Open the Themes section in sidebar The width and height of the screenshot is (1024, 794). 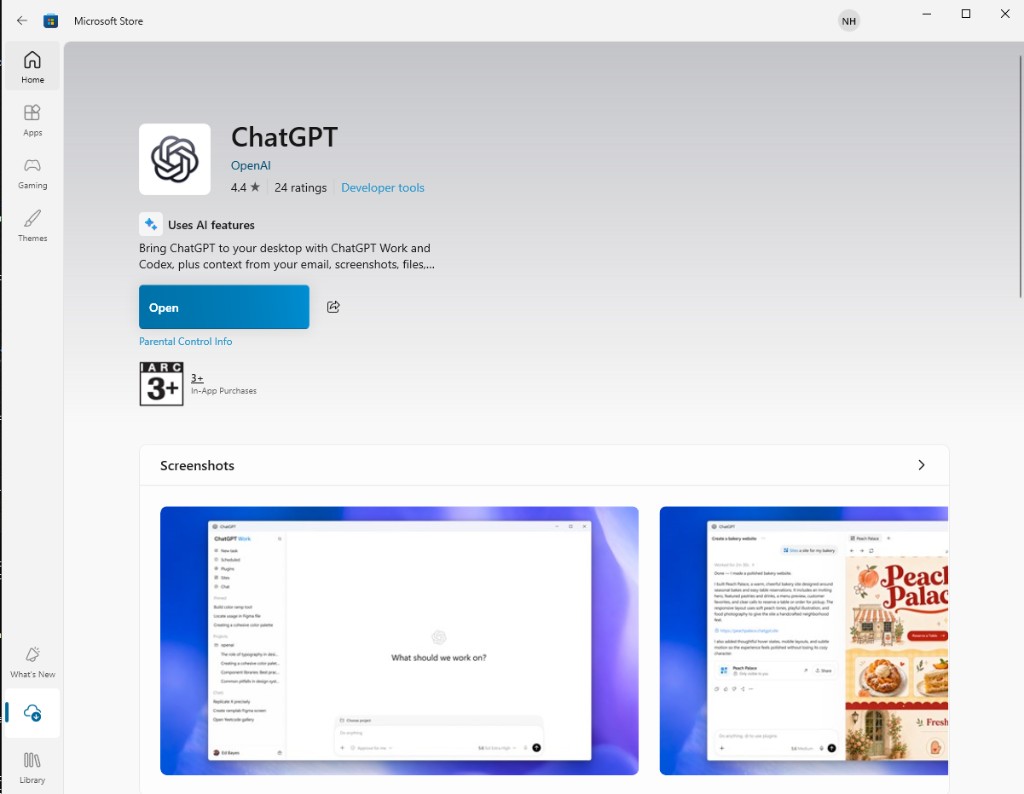coord(32,226)
